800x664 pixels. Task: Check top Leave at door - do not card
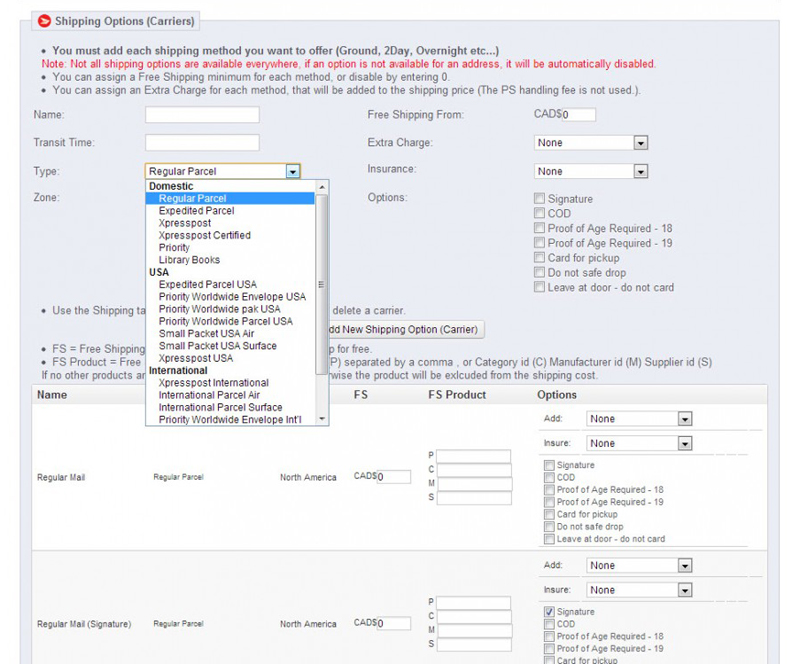[539, 287]
